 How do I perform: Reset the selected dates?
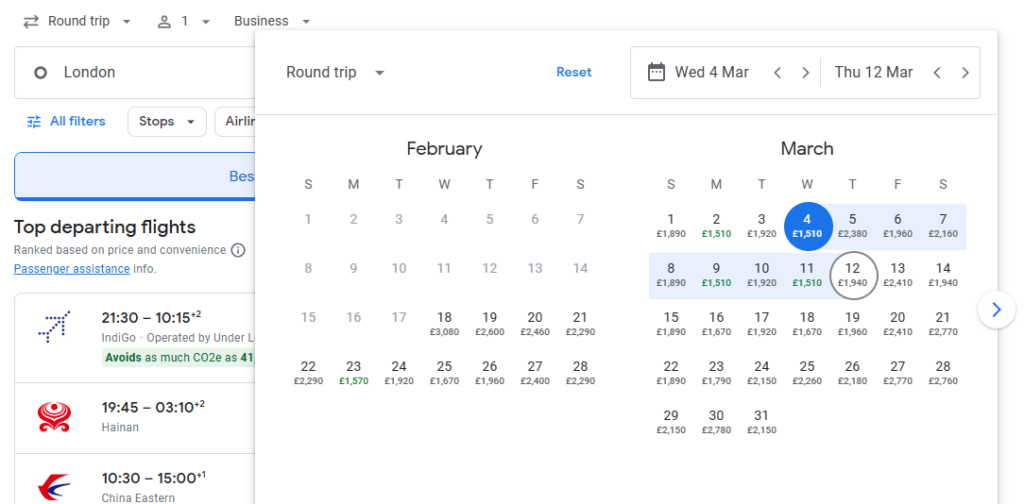point(574,72)
